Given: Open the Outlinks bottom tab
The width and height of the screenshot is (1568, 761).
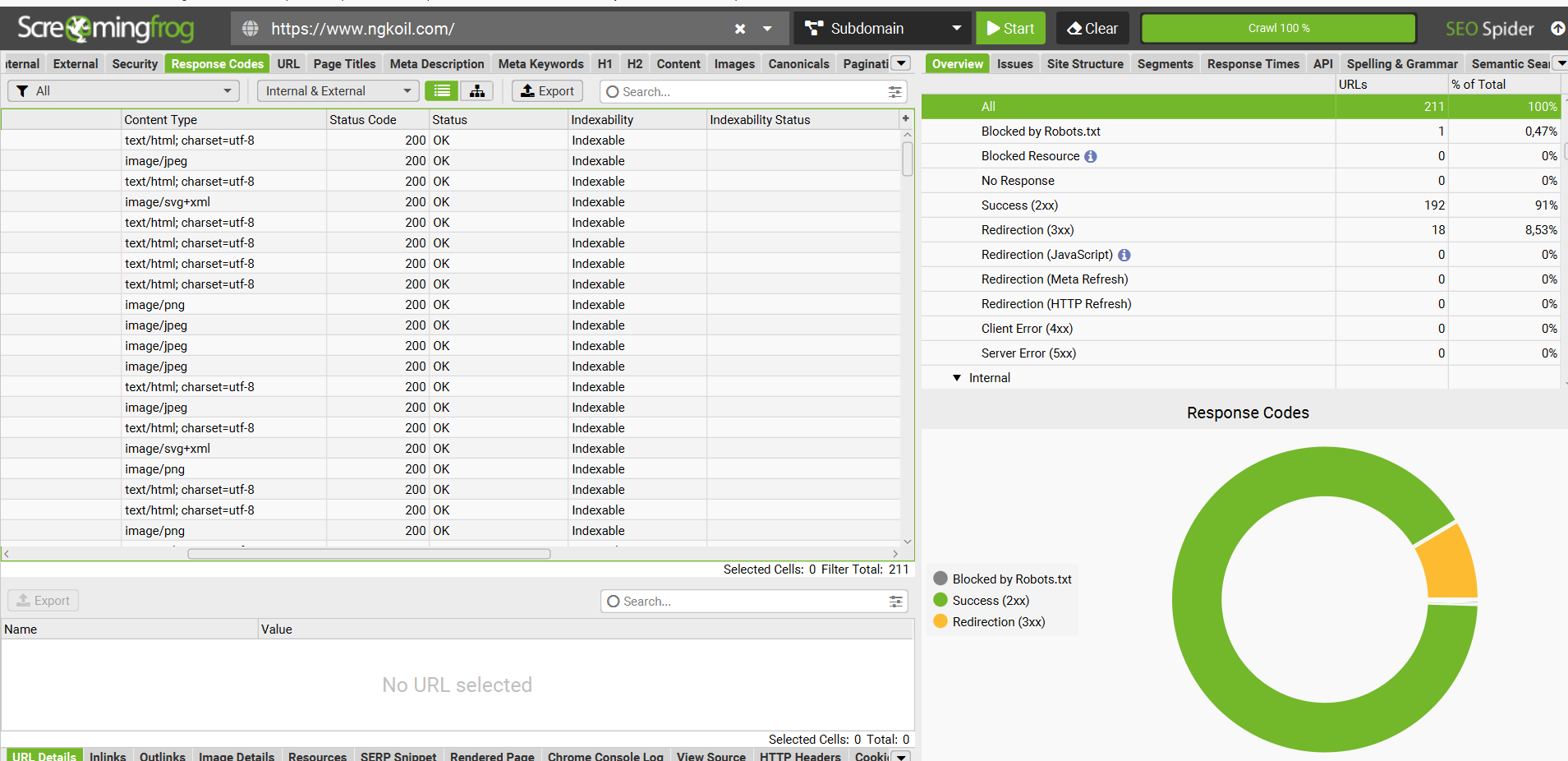Looking at the screenshot, I should pos(163,755).
